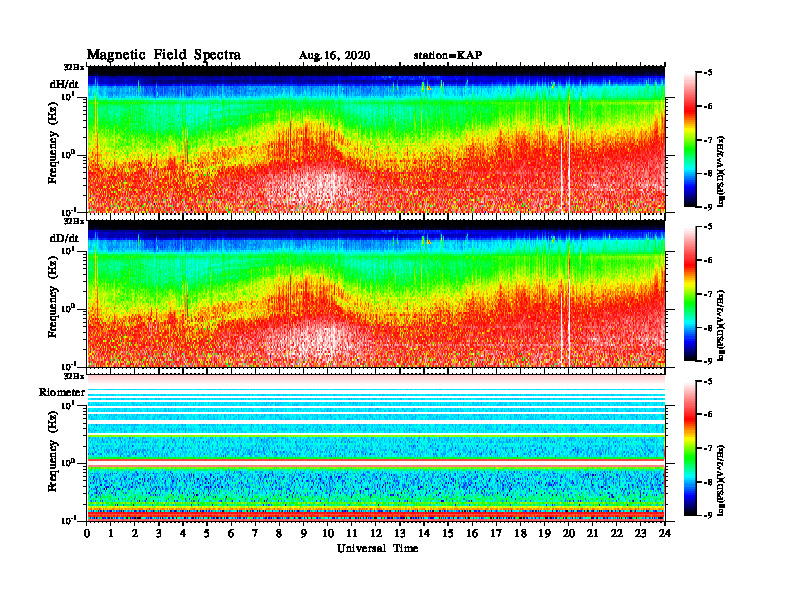Click the color scale bar beside the dH/dt panel
The height and width of the screenshot is (612, 792).
[x=689, y=140]
